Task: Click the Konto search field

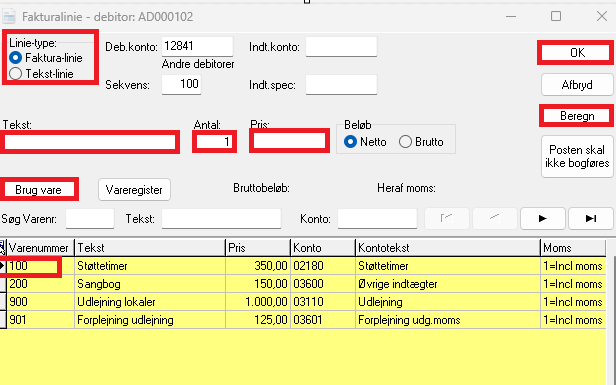Action: [x=377, y=218]
